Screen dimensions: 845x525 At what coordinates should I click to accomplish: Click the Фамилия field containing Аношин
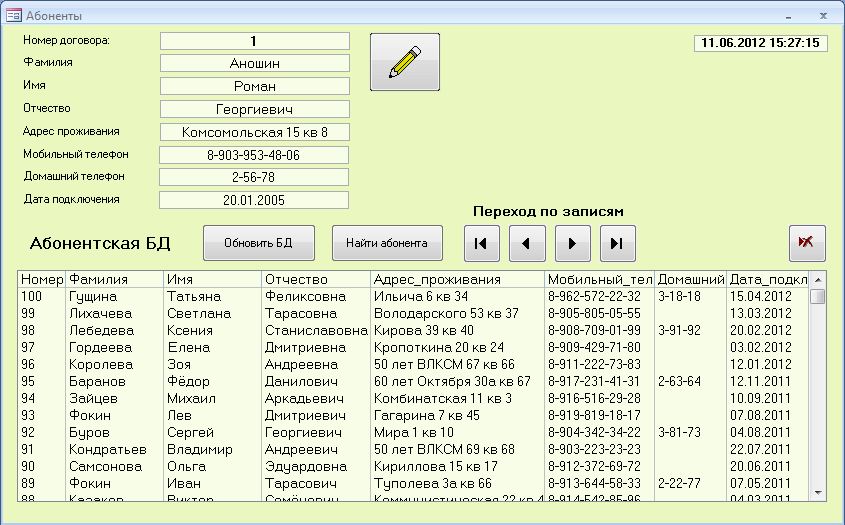coord(254,63)
